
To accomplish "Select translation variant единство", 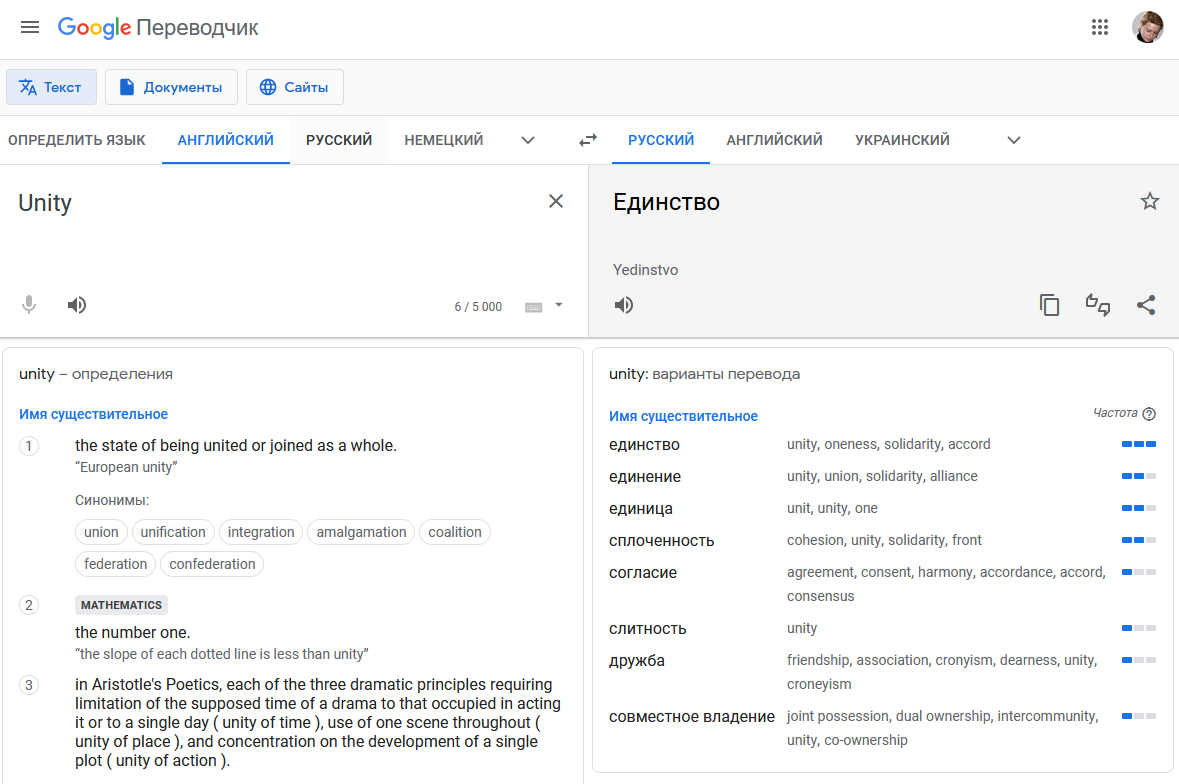I will click(644, 445).
